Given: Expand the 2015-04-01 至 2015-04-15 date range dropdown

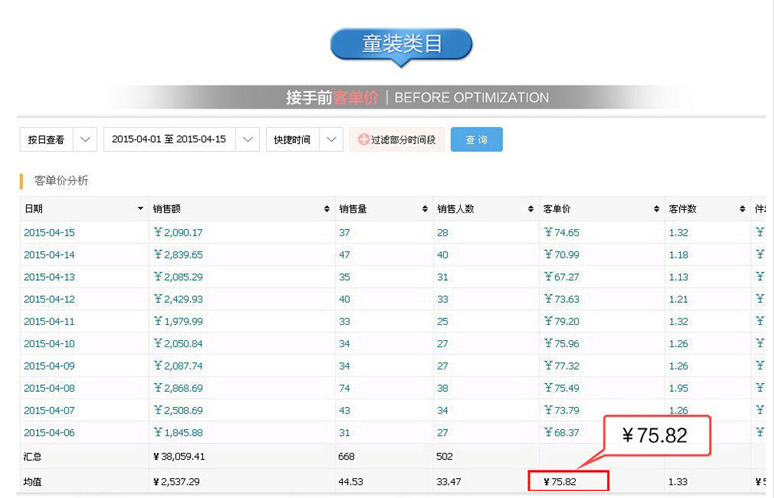Looking at the screenshot, I should point(248,140).
